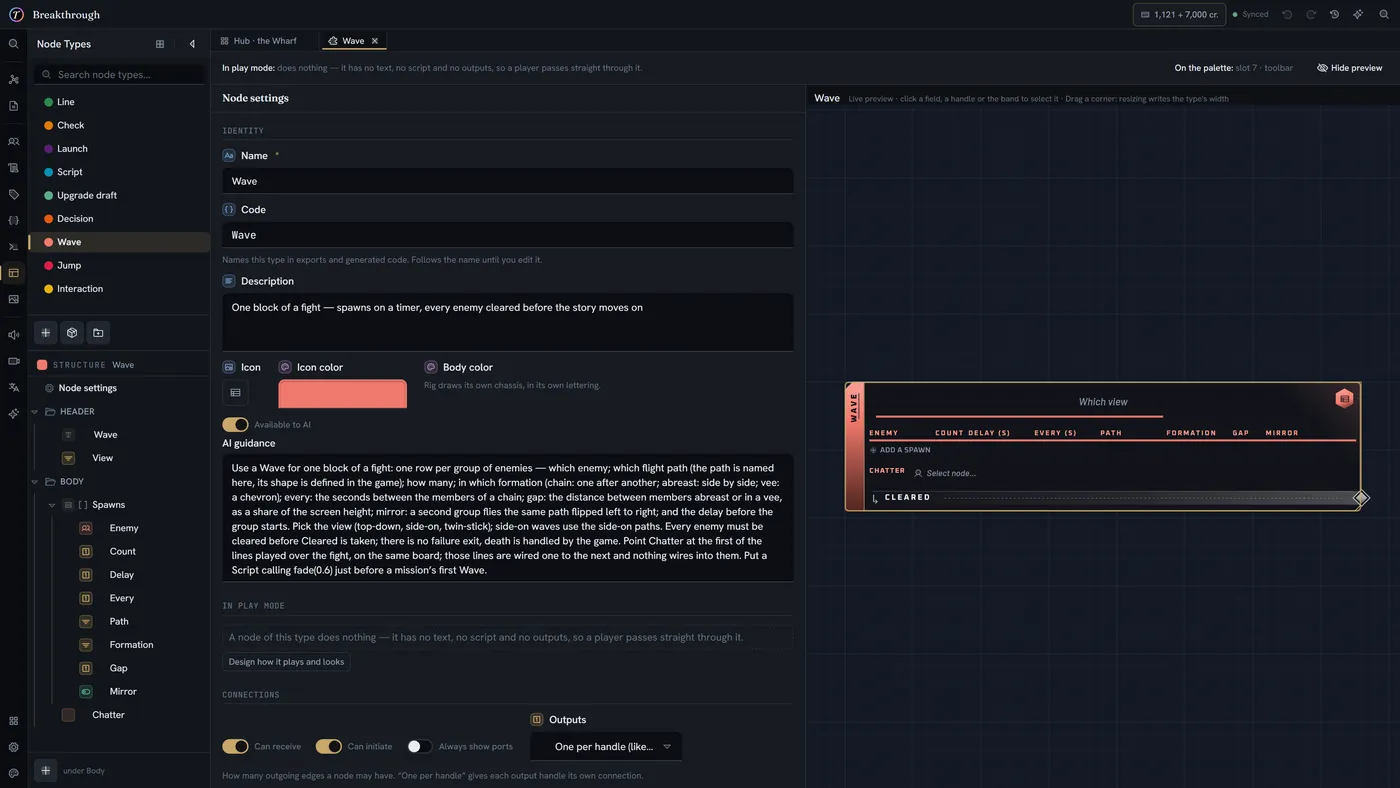1400x788 pixels.
Task: Open the Outputs dropdown showing One per handle
Action: 606,747
